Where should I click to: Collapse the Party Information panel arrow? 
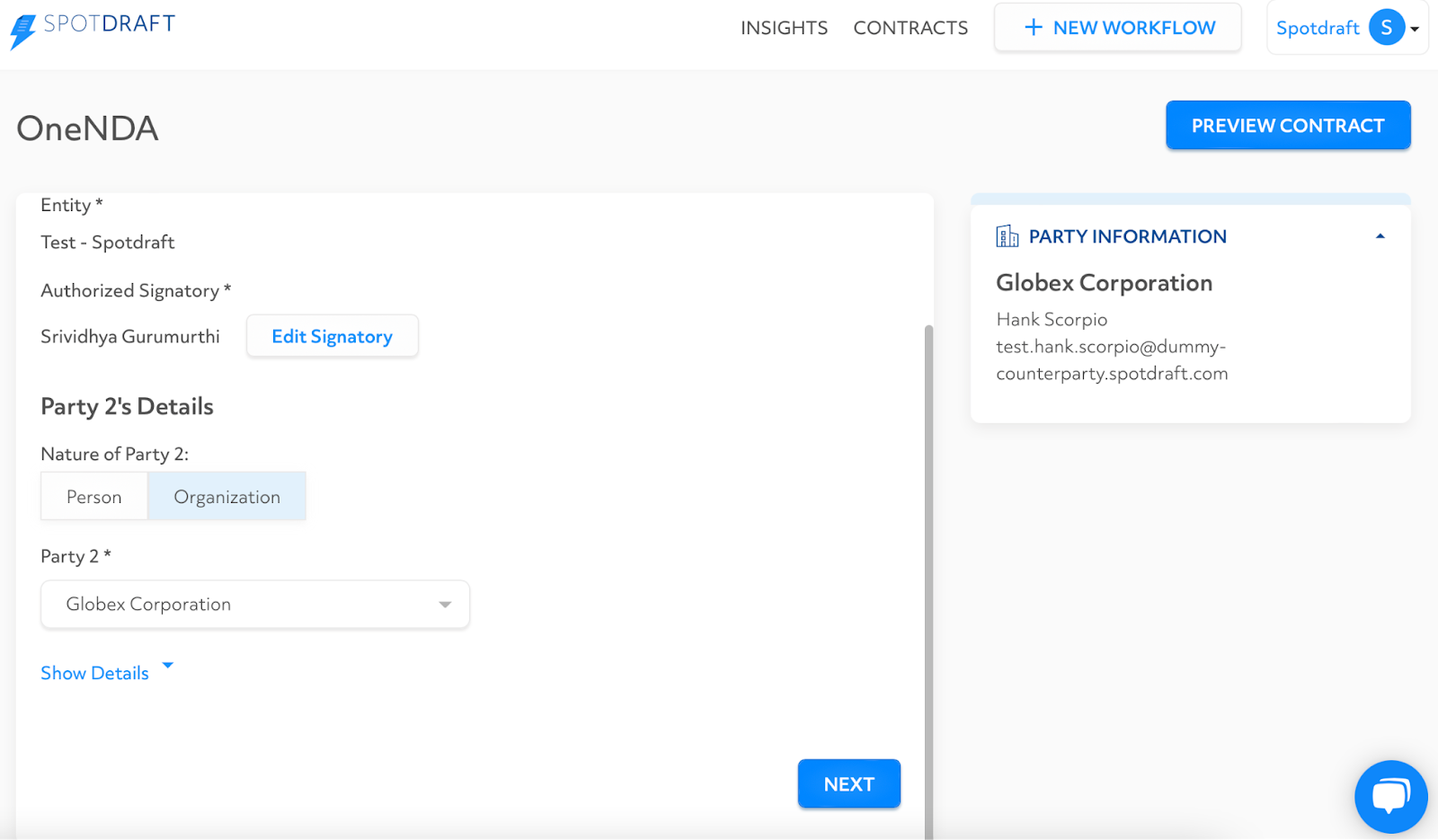coord(1380,236)
